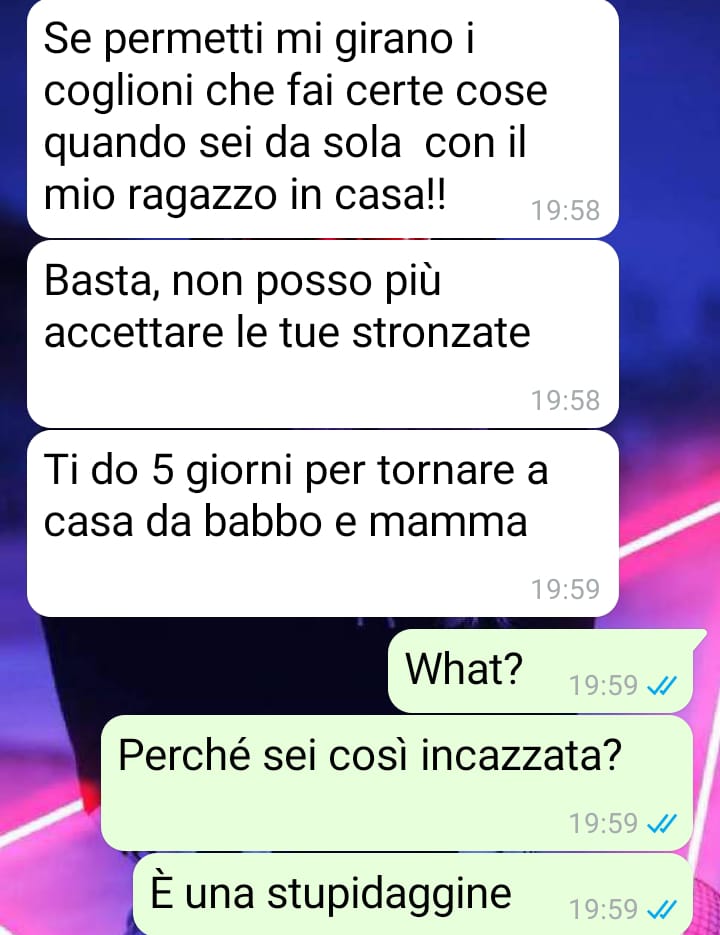Viewport: 720px width, 935px height.
Task: Click the text "mio ragazzo in casa!!"
Action: (245, 196)
